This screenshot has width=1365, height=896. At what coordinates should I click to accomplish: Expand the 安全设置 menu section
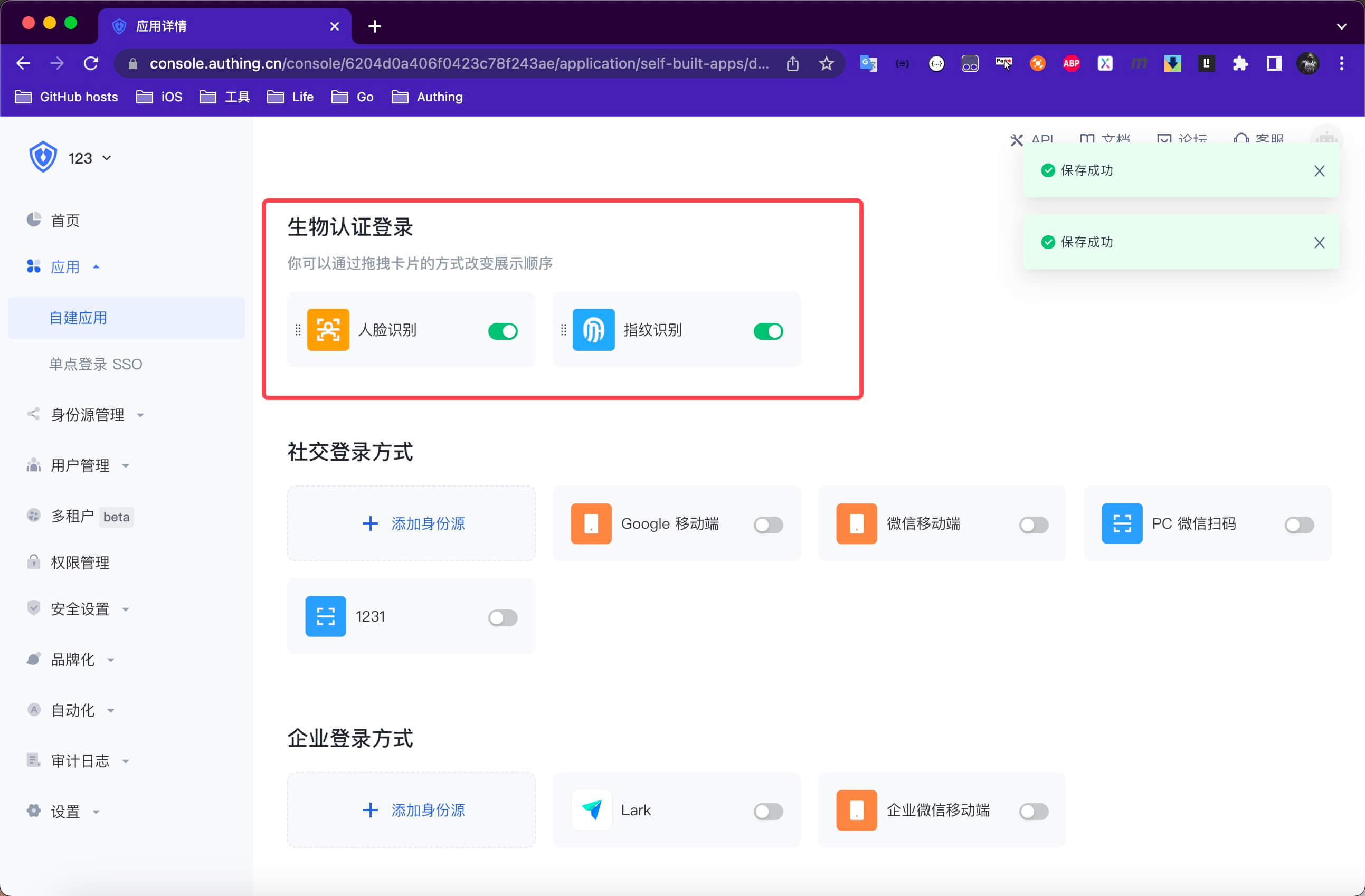click(x=80, y=609)
